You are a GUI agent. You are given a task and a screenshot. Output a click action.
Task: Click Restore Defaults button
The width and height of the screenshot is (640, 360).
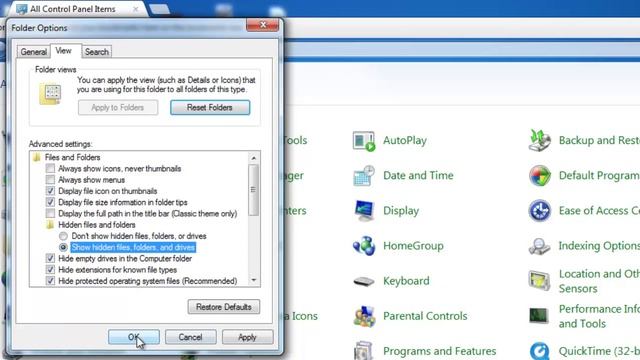coord(224,307)
